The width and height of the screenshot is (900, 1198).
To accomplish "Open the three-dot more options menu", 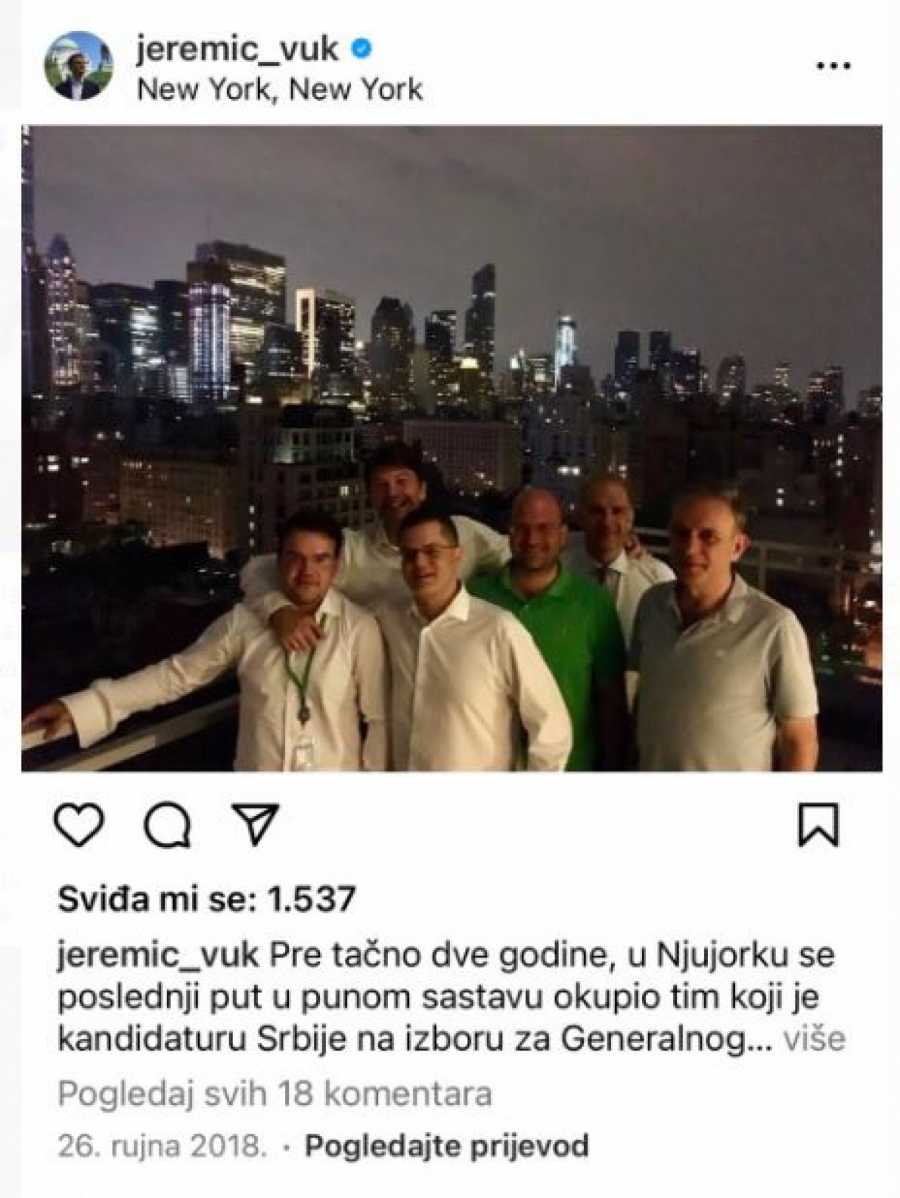I will 834,66.
